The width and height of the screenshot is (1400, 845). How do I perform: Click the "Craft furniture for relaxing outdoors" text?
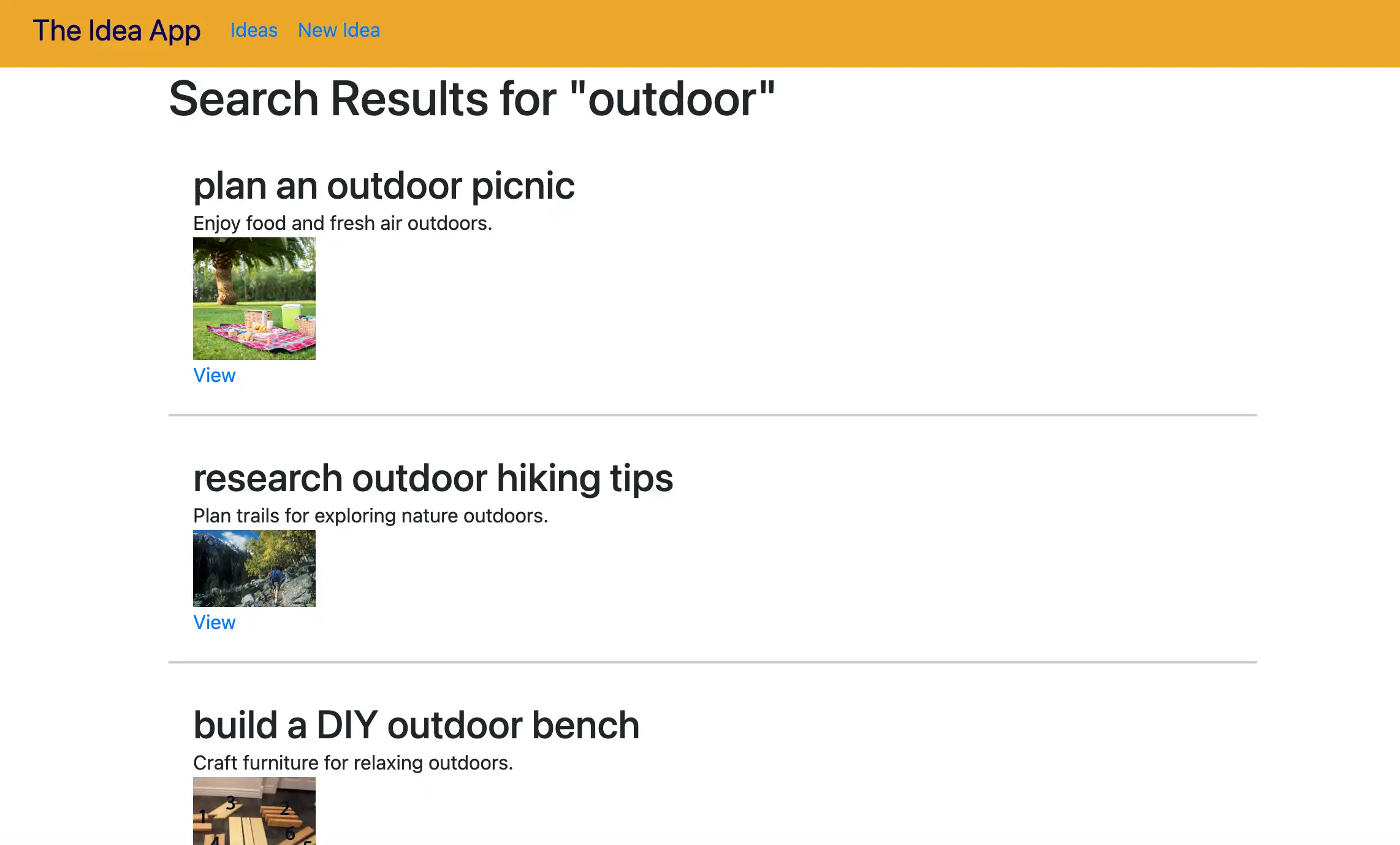(352, 762)
